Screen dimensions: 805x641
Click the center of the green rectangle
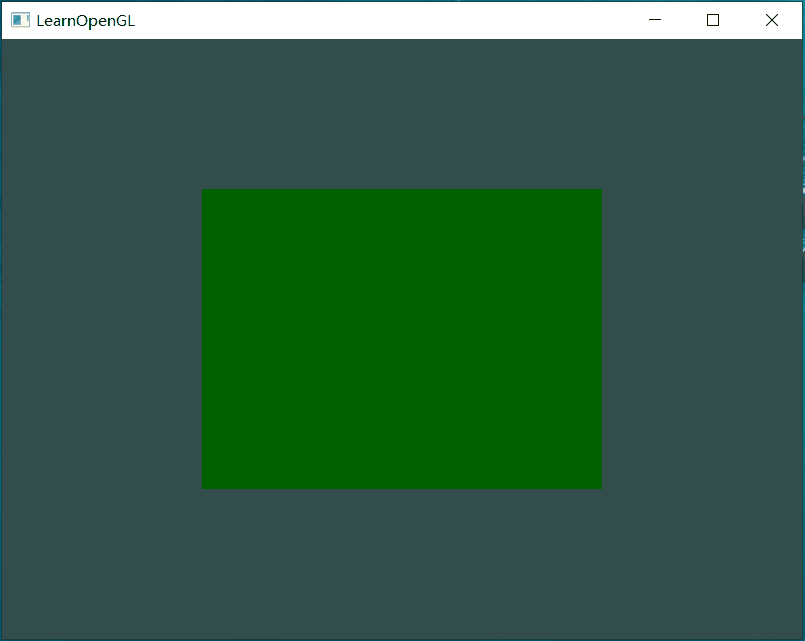[401, 338]
